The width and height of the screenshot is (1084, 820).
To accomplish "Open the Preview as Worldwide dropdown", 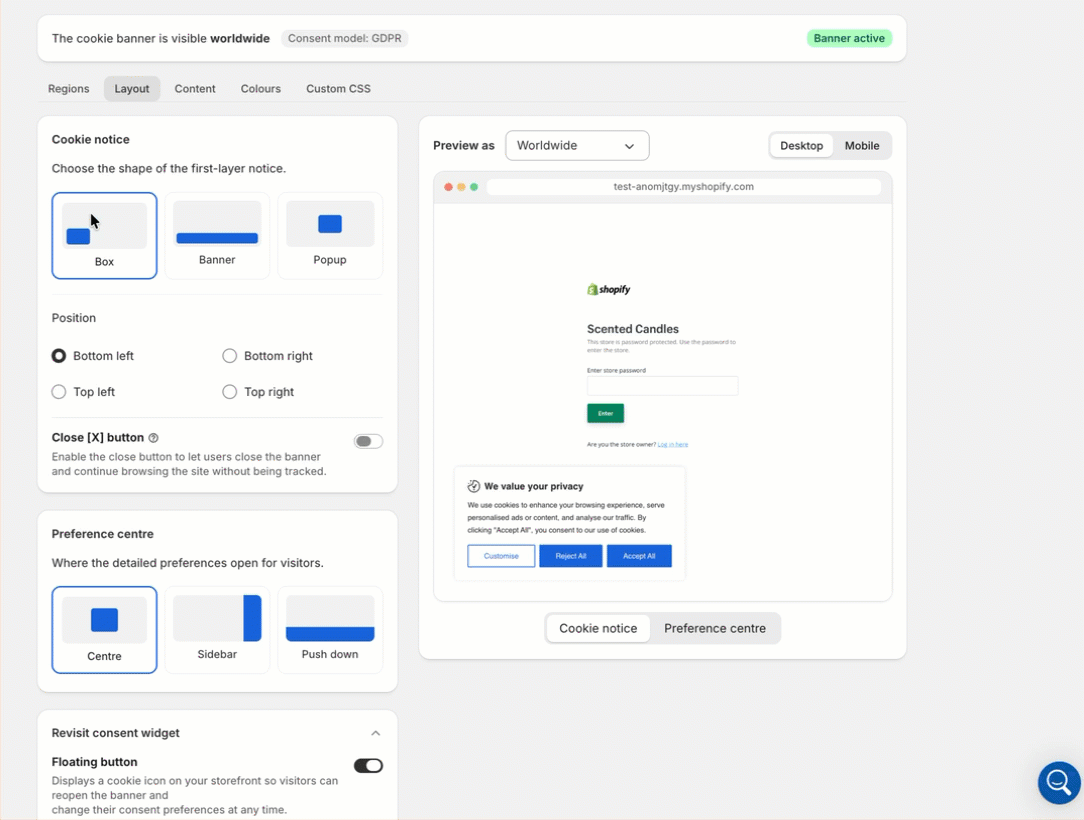I will tap(577, 146).
